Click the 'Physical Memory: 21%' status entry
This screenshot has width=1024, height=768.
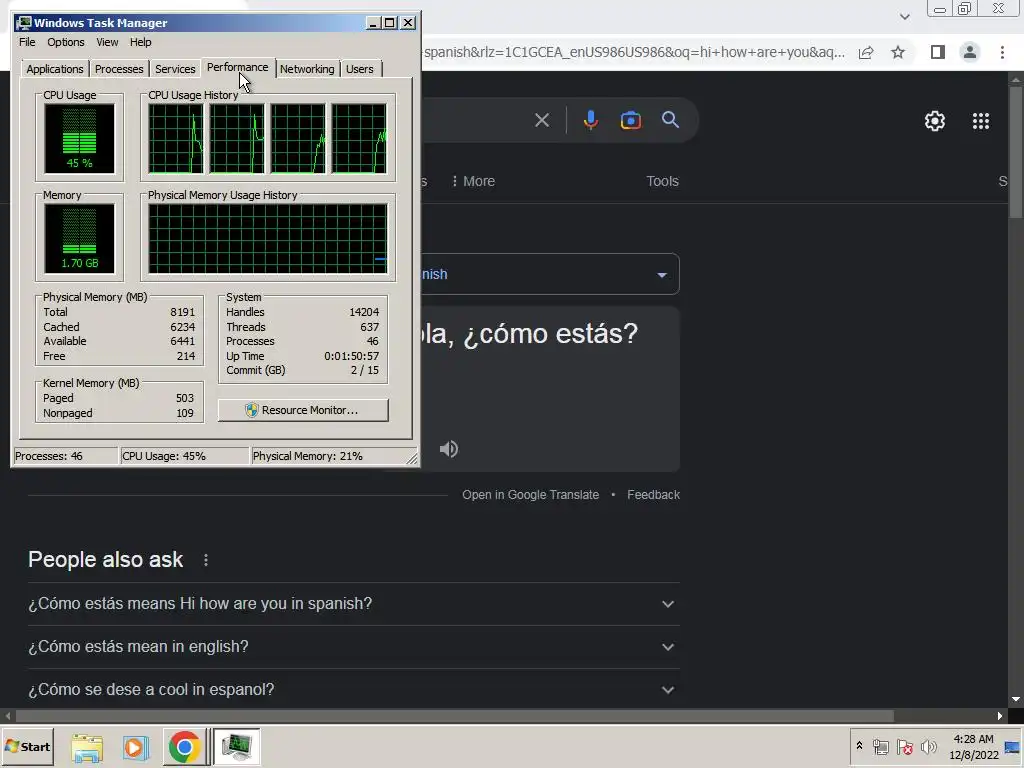pyautogui.click(x=307, y=456)
